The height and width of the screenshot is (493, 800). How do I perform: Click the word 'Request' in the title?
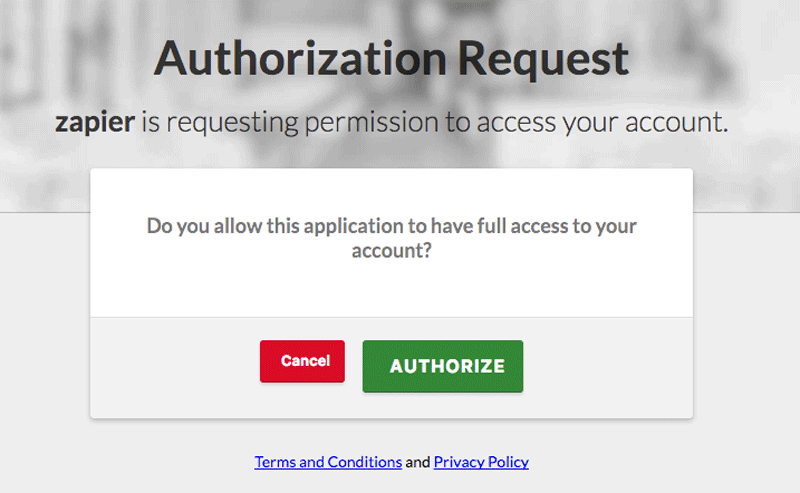[543, 60]
